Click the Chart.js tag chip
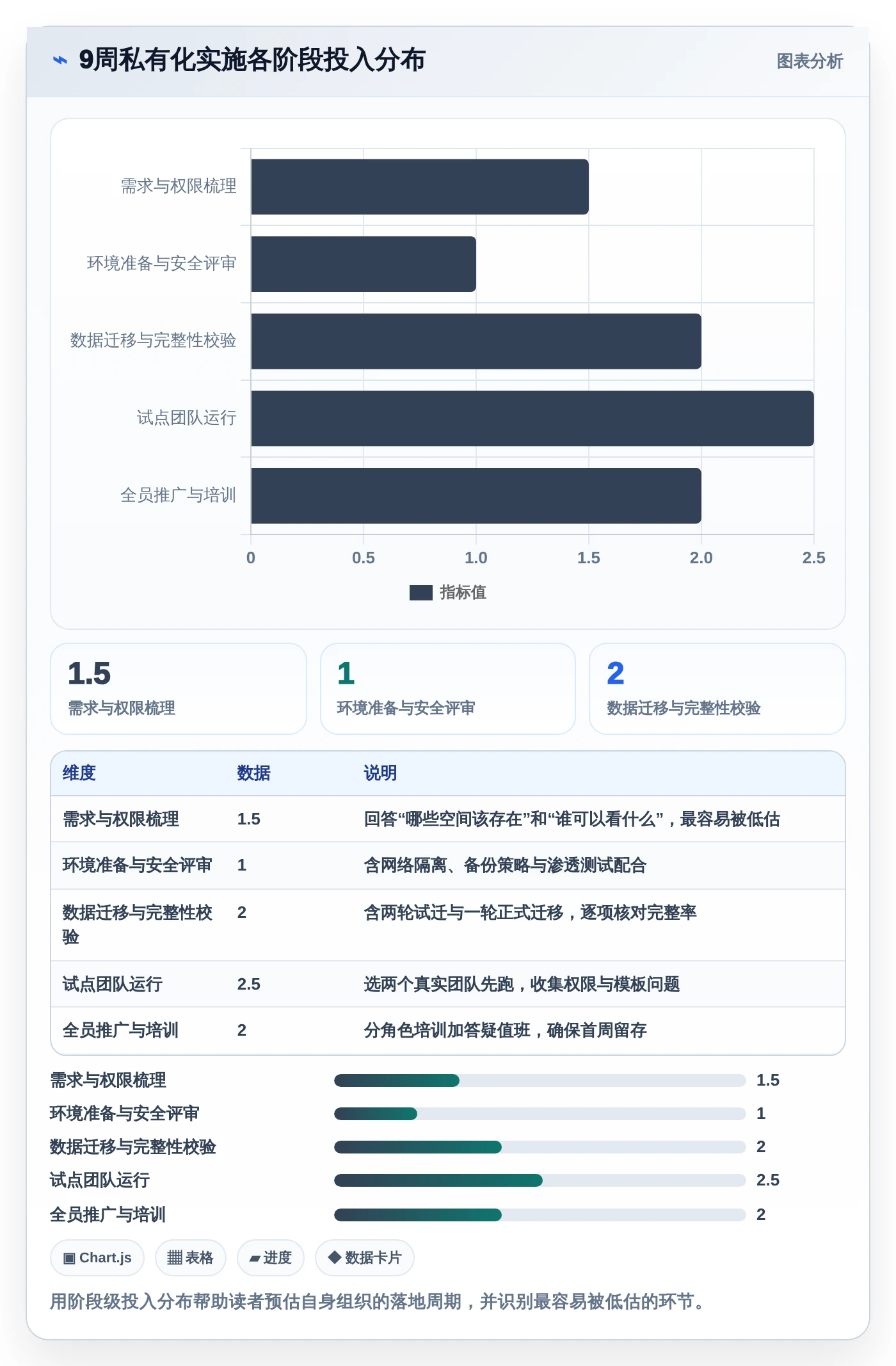This screenshot has width=896, height=1366. click(97, 1258)
